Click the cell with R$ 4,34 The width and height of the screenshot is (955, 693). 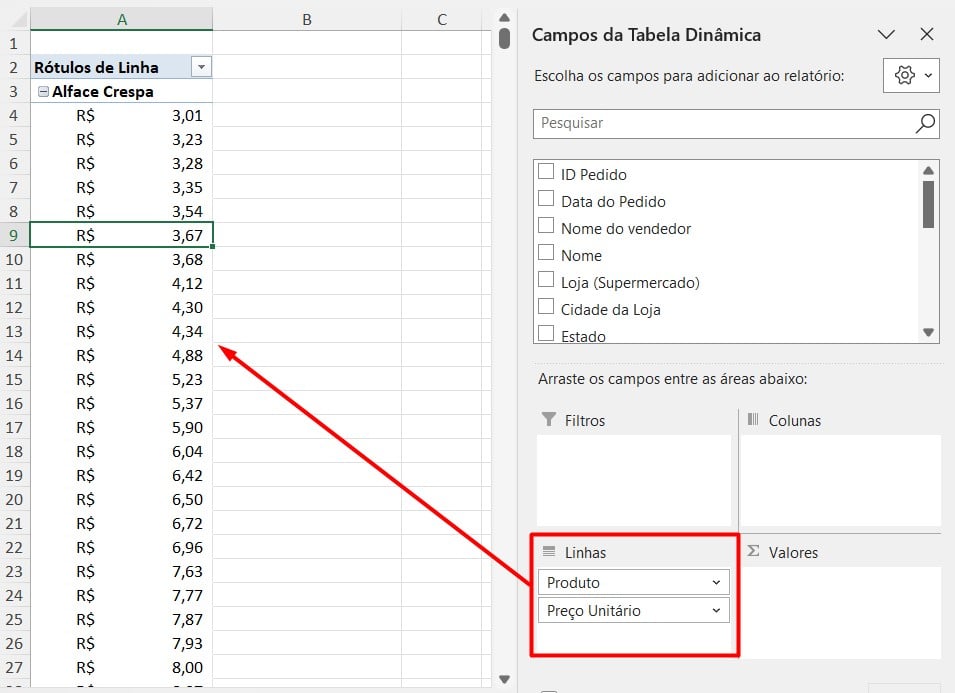121,331
